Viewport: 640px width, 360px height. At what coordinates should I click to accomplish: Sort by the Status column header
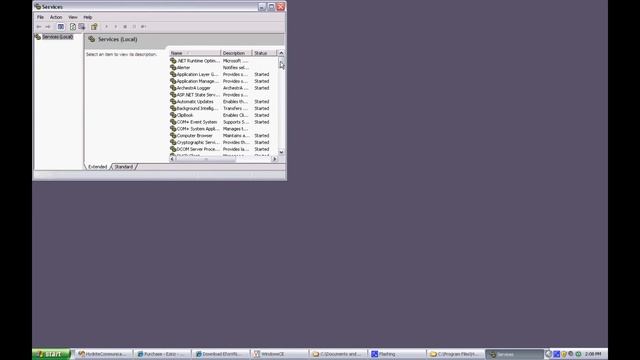click(264, 53)
